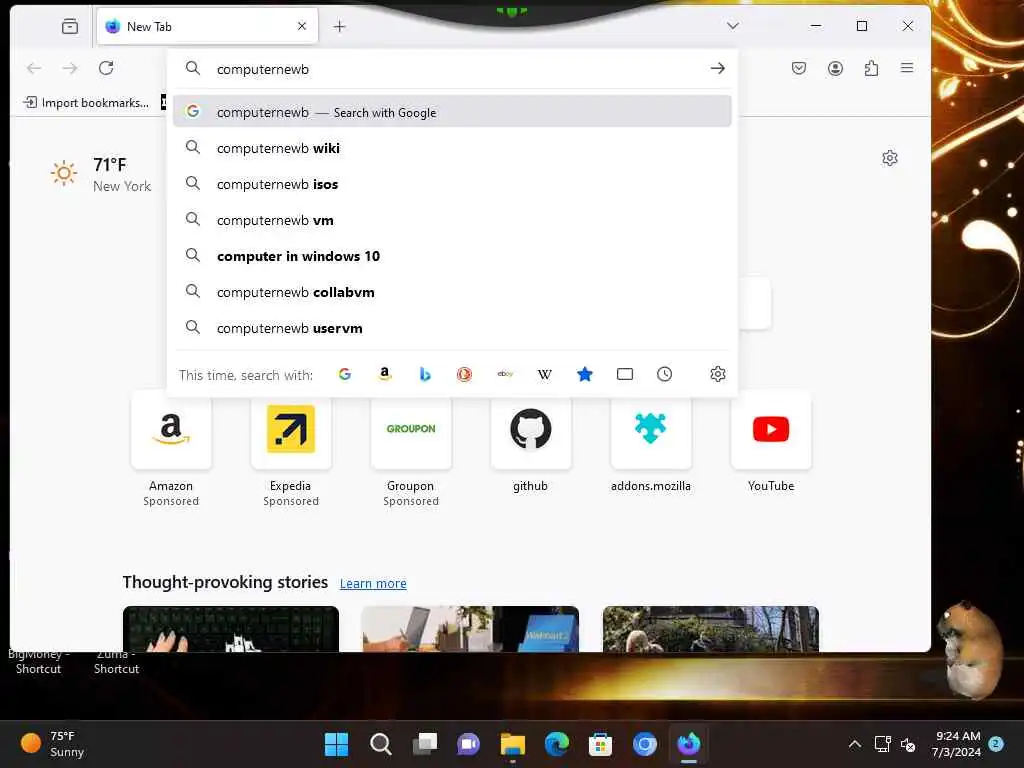Search this time with DuckDuckGo icon

464,374
